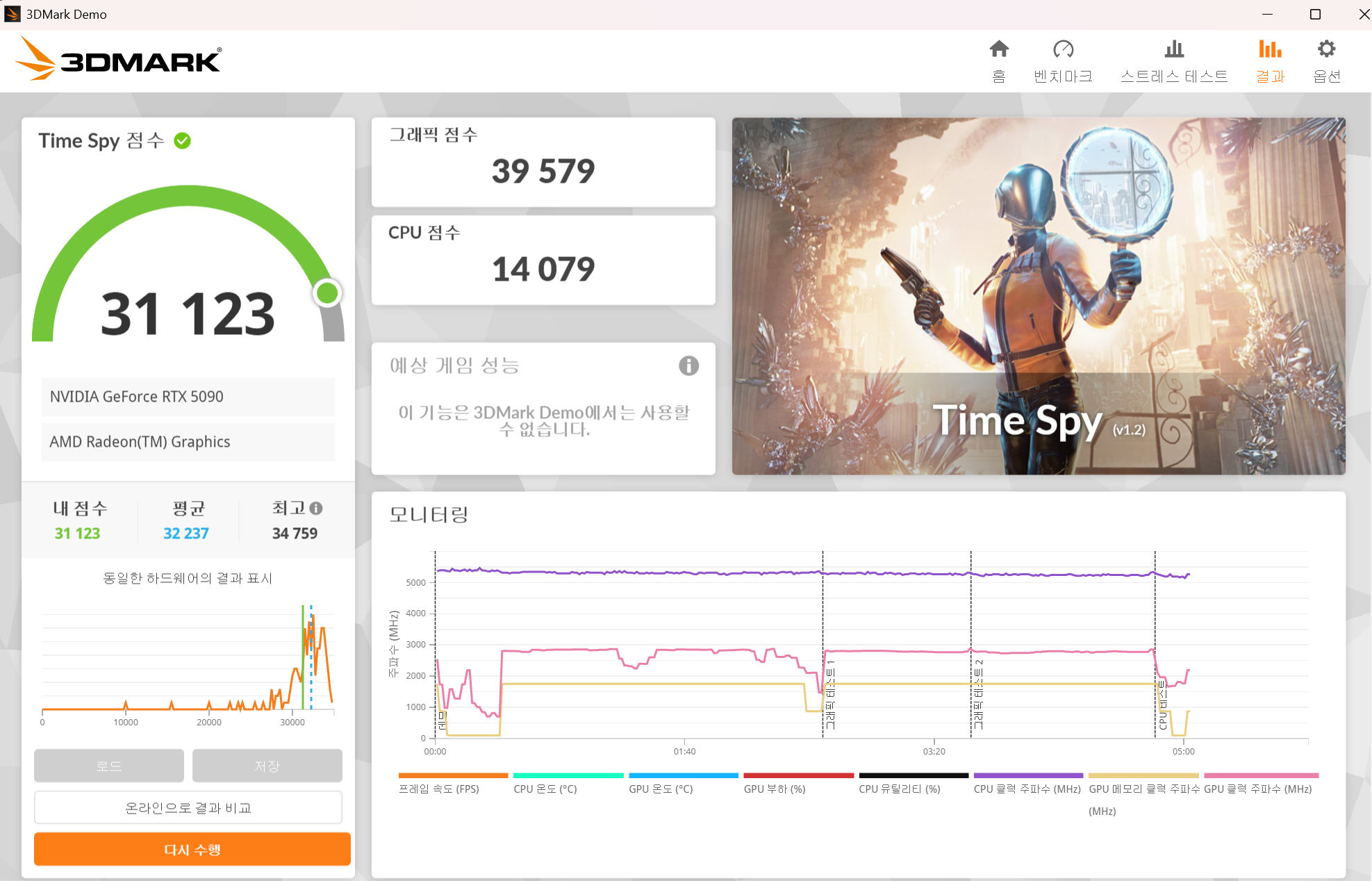Screen dimensions: 1372x881
Task: Toggle the 프레임 속도 (FPS) legend swatch
Action: tap(453, 775)
